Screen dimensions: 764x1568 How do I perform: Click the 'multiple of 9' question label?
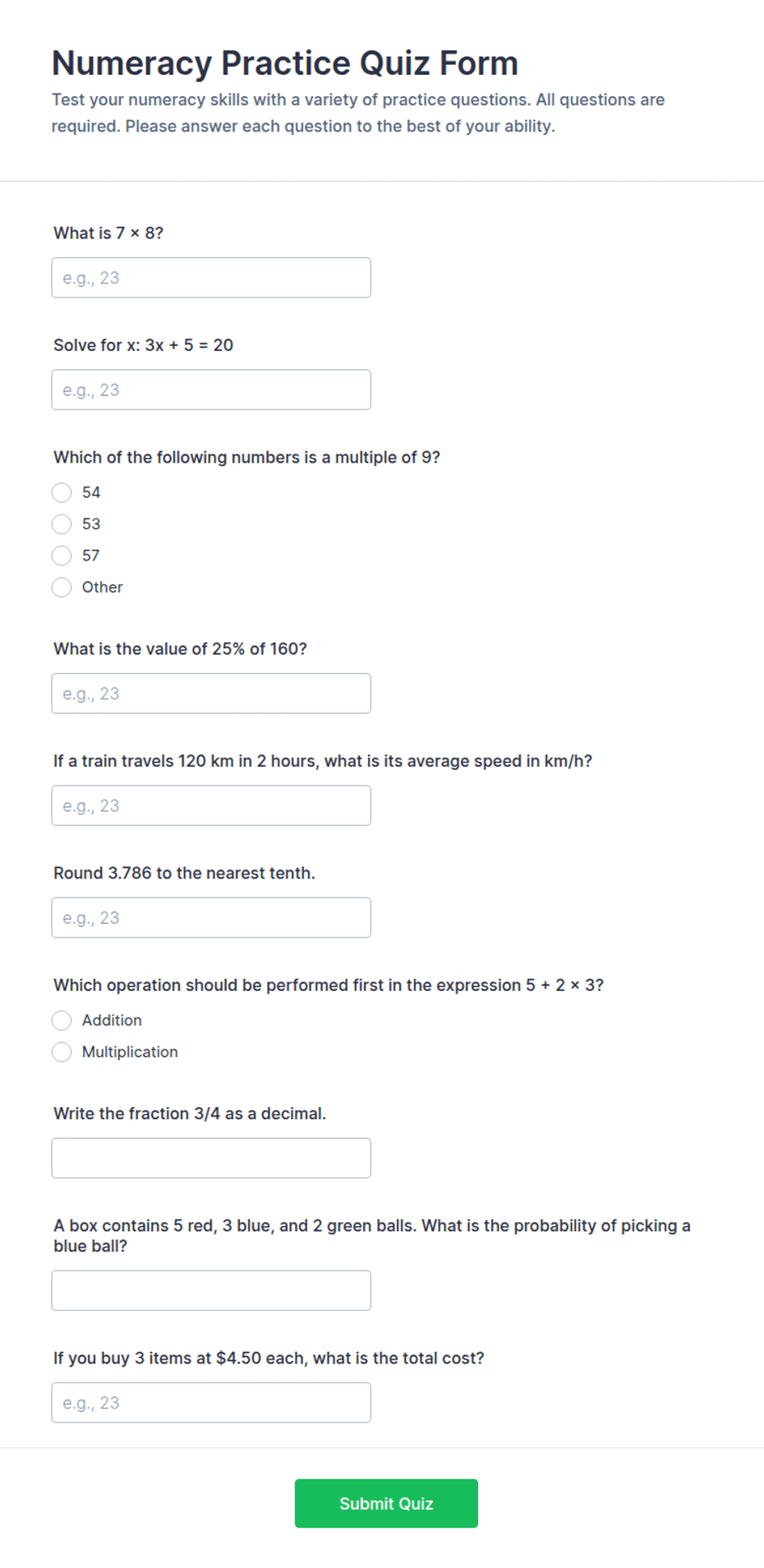click(x=246, y=457)
